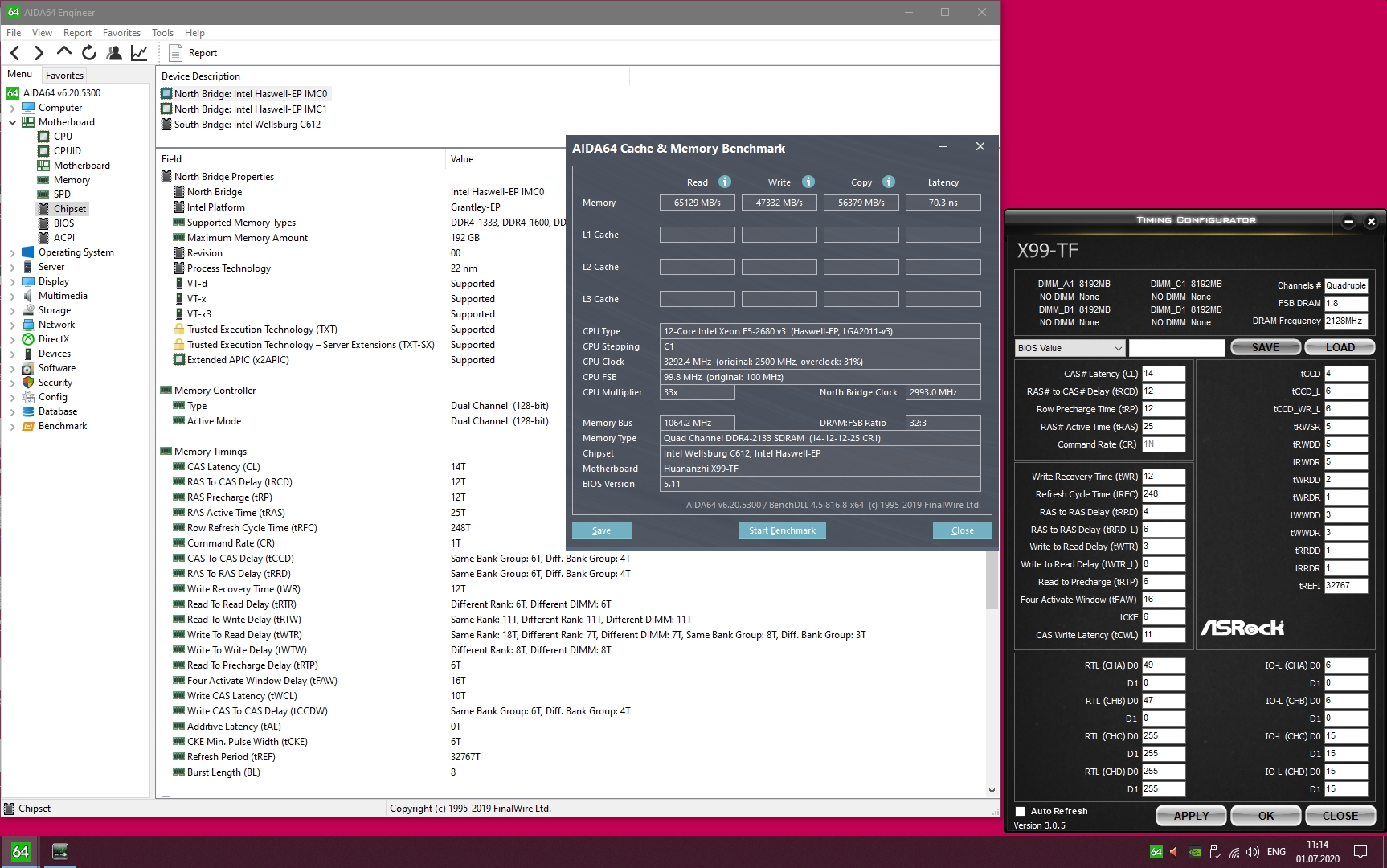The height and width of the screenshot is (868, 1387).
Task: Select the Benchmark tree item
Action: click(55, 426)
